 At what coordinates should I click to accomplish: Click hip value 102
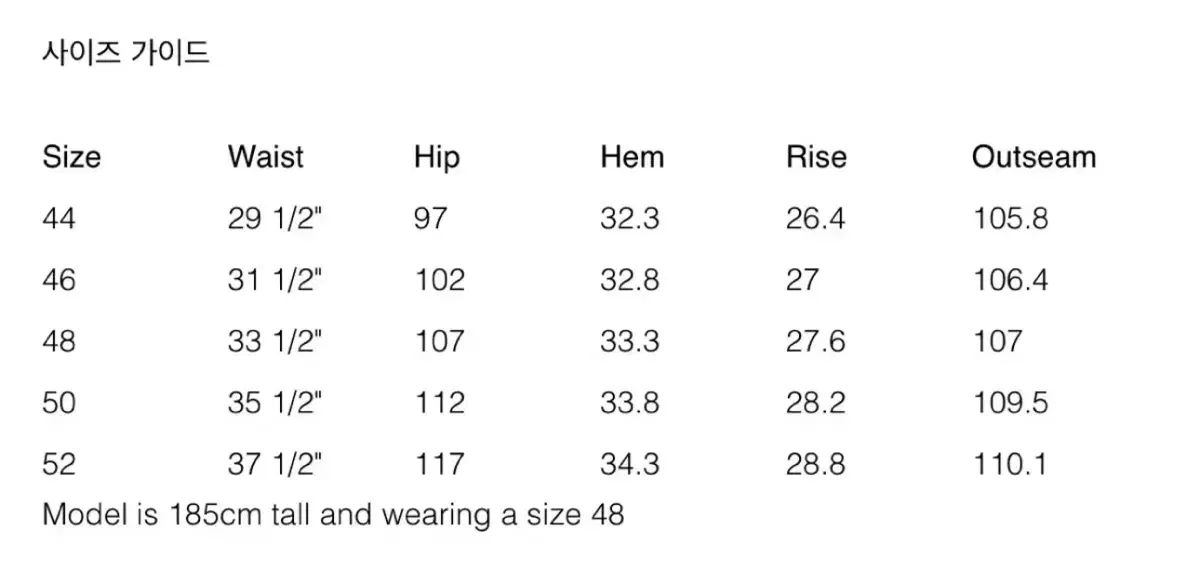tap(440, 280)
